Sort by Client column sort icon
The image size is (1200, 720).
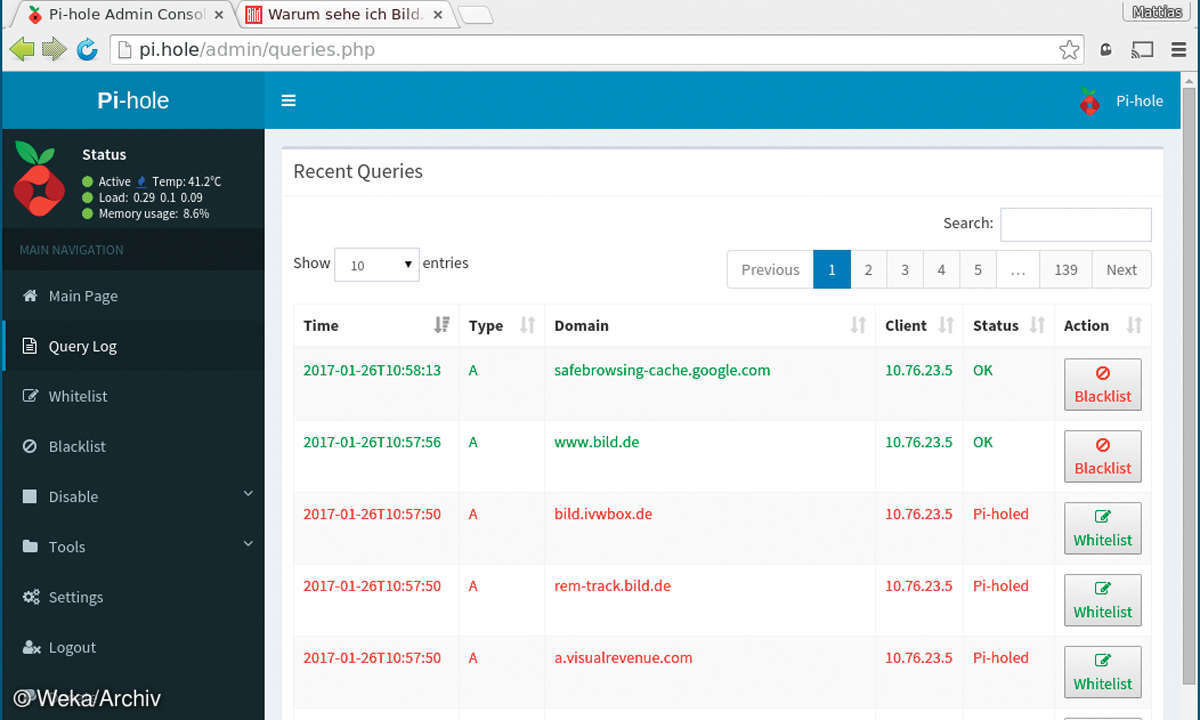click(947, 325)
